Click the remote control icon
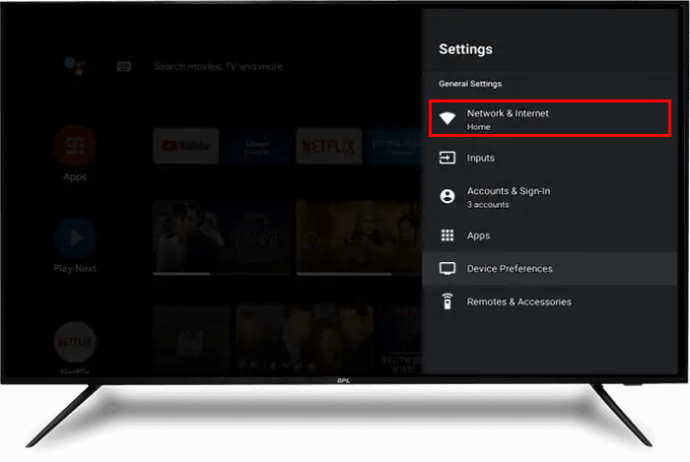690x462 pixels. pyautogui.click(x=448, y=301)
